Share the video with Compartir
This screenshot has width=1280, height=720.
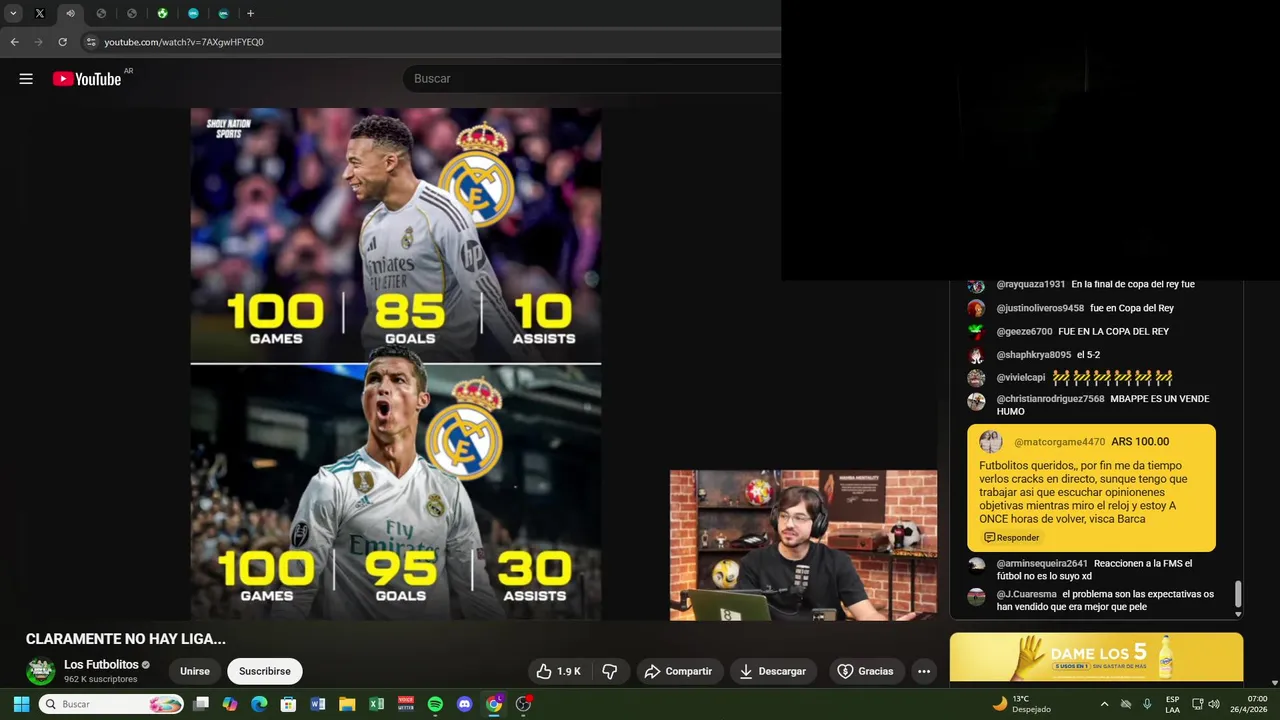679,671
